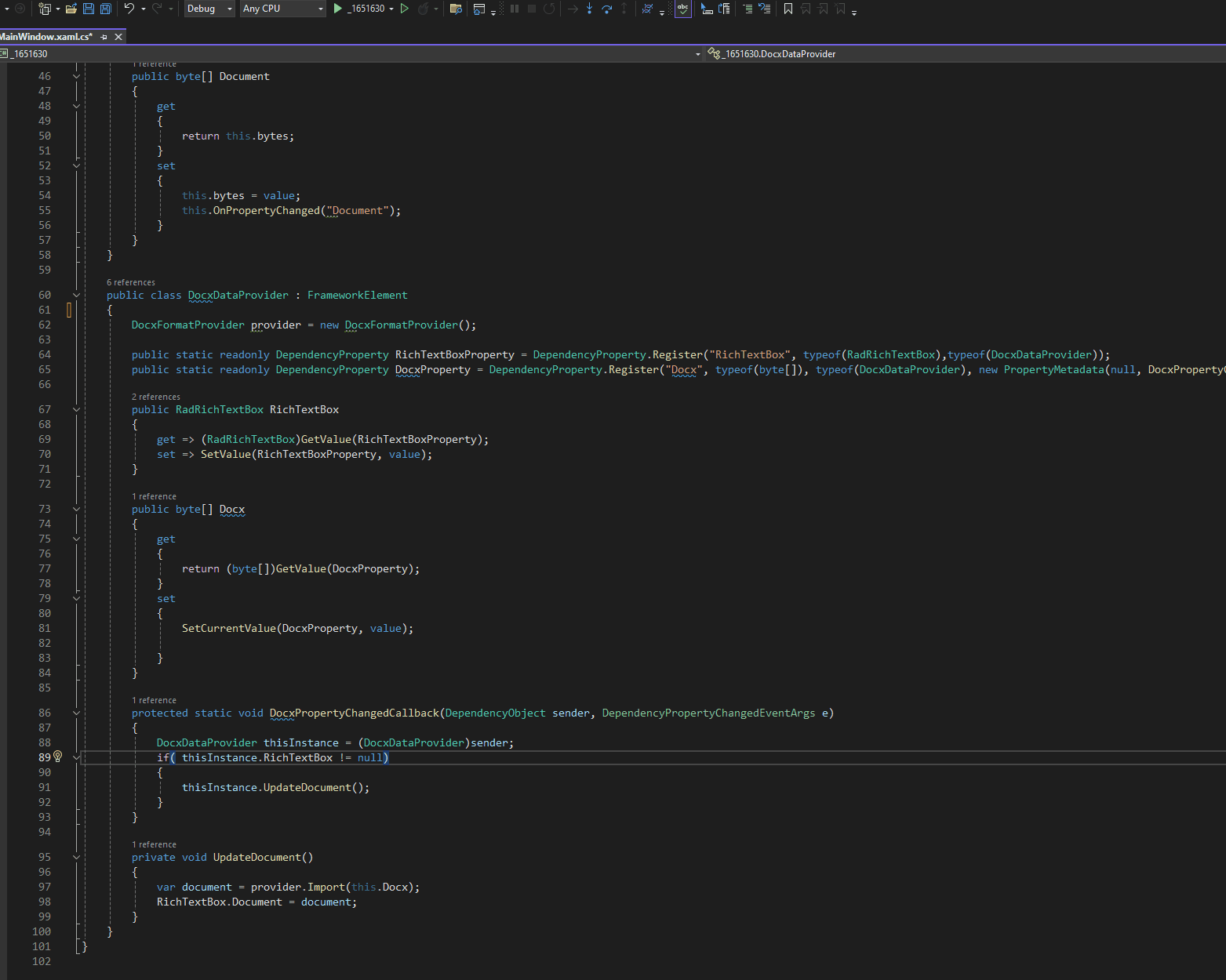Viewport: 1226px width, 980px height.
Task: Click the Undo arrow icon
Action: pyautogui.click(x=129, y=9)
